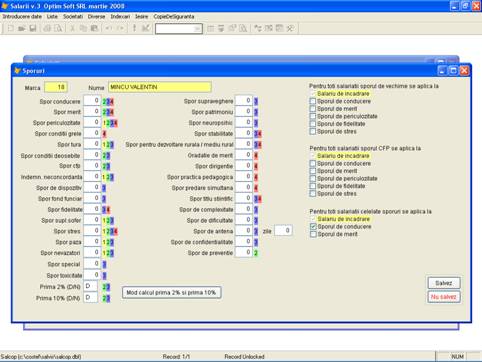Image resolution: width=482 pixels, height=362 pixels.
Task: Click the Marca field showing 18
Action: coord(56,87)
